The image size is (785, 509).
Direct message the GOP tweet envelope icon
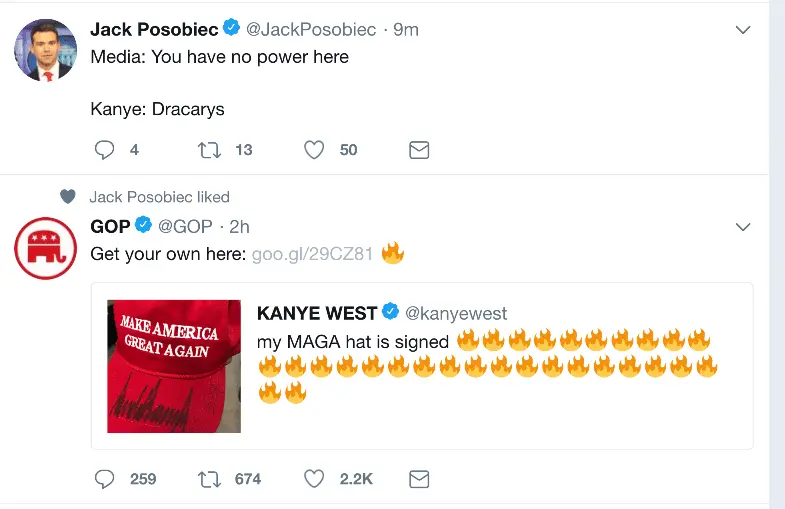[420, 479]
